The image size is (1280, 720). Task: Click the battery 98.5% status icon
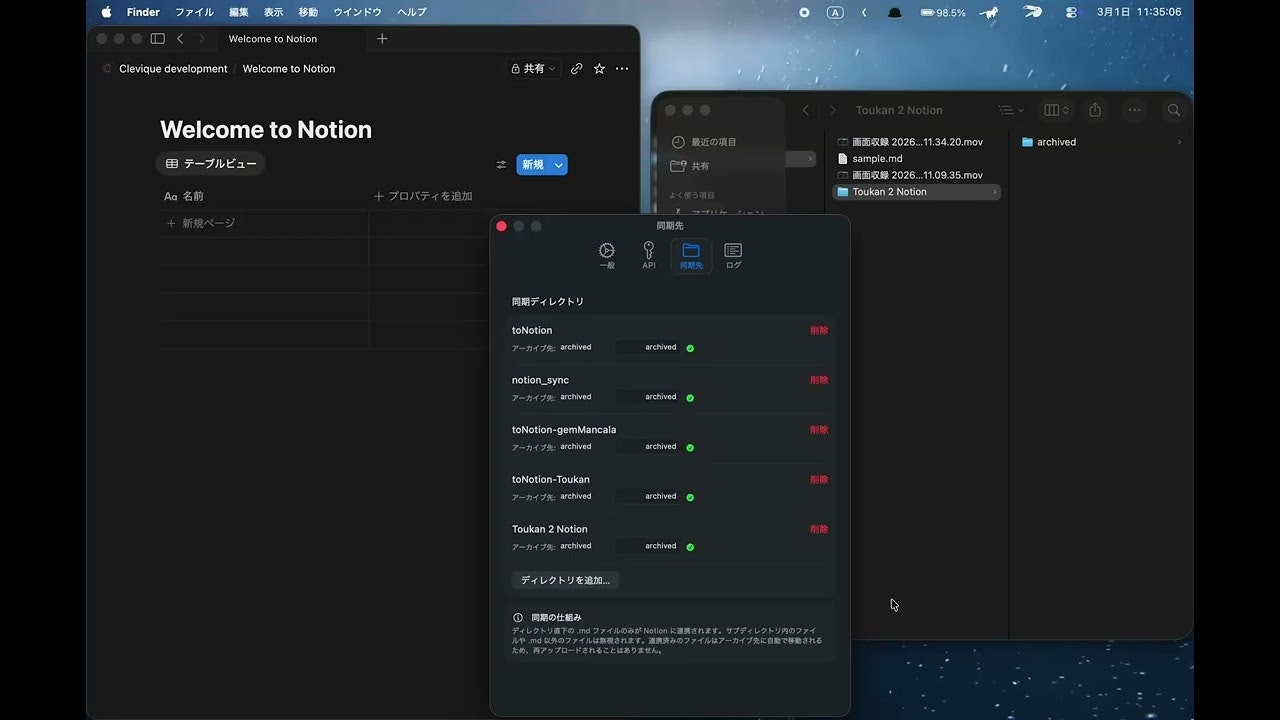(x=942, y=12)
